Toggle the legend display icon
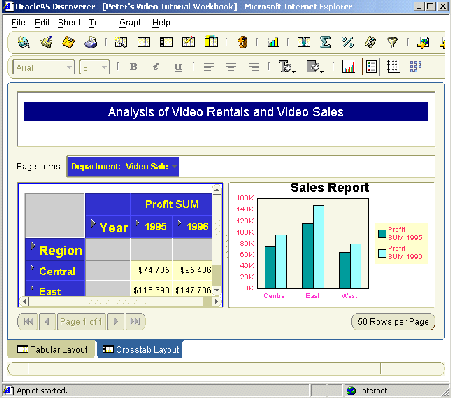Screen dimensions: 451x398 tap(371, 66)
